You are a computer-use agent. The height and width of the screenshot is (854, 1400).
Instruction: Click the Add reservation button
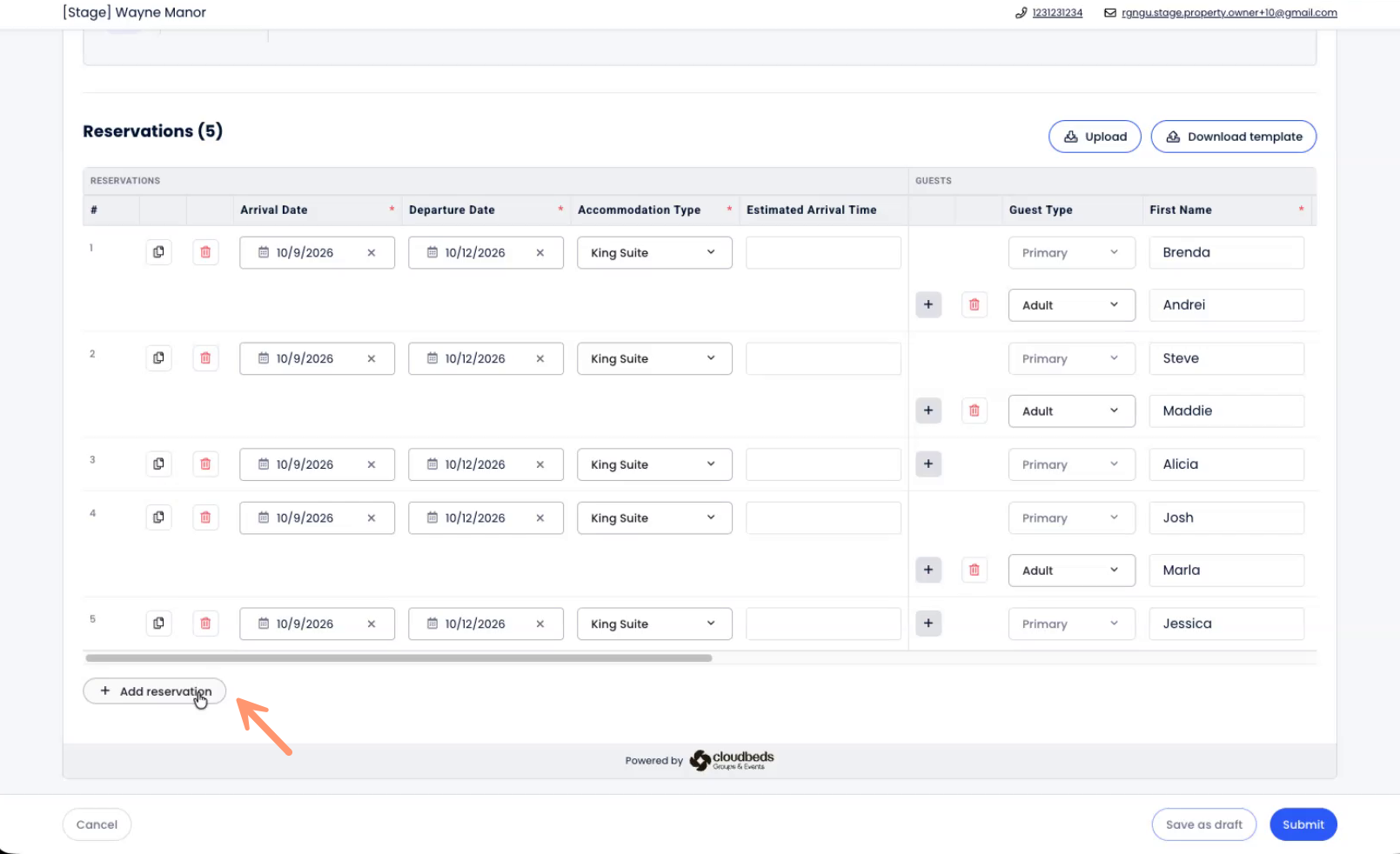[155, 691]
